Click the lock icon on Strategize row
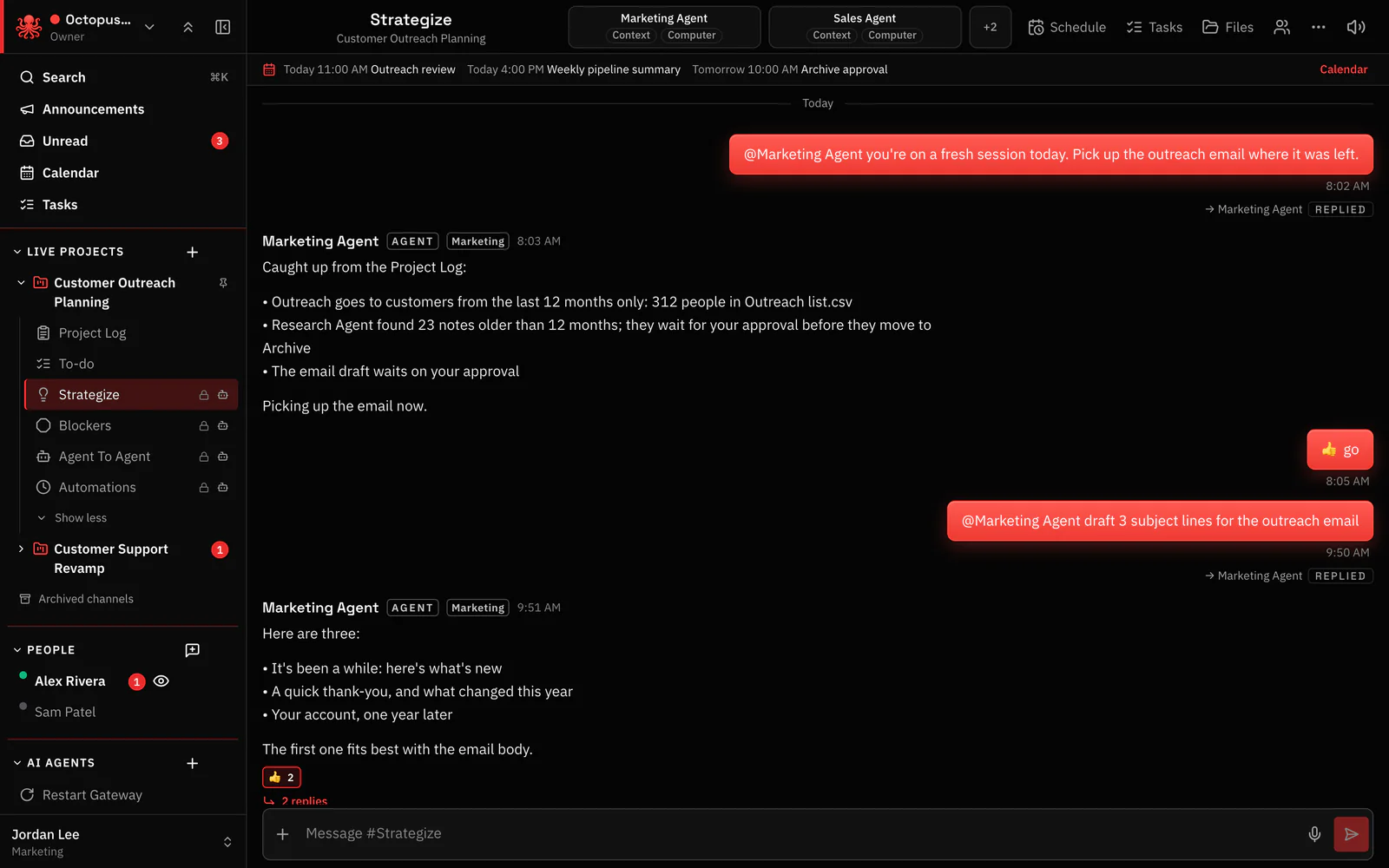The width and height of the screenshot is (1389, 868). point(204,395)
